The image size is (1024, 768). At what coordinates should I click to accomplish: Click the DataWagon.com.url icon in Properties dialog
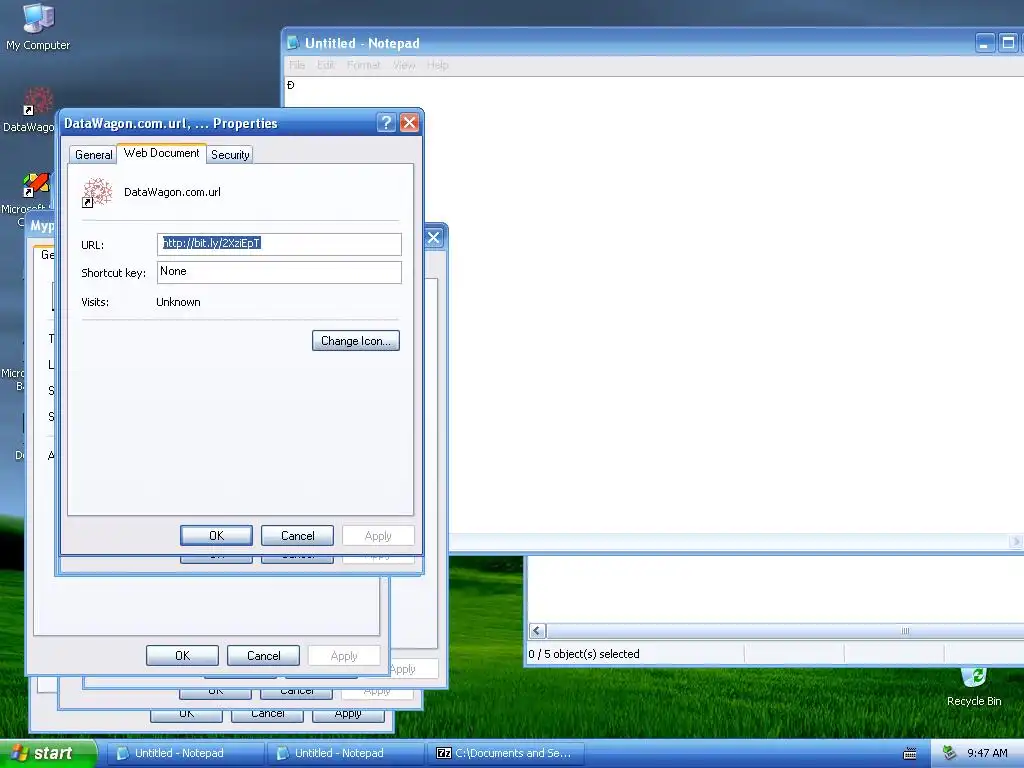point(97,192)
